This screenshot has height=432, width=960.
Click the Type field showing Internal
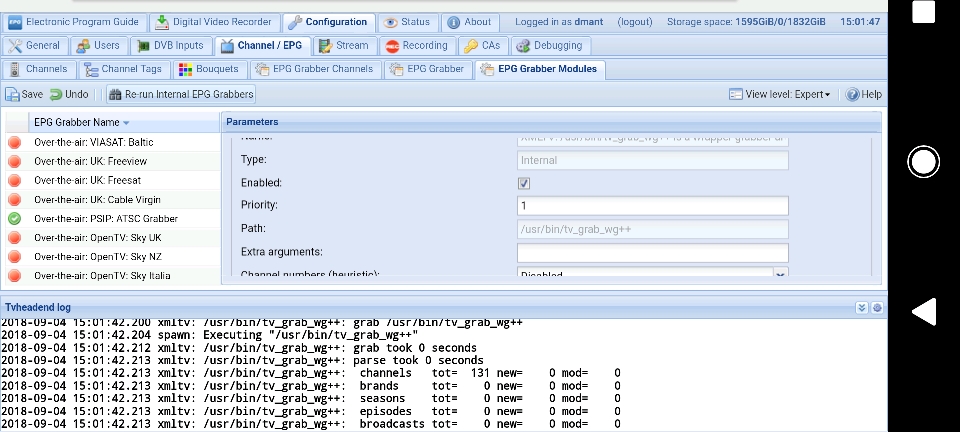(x=653, y=160)
